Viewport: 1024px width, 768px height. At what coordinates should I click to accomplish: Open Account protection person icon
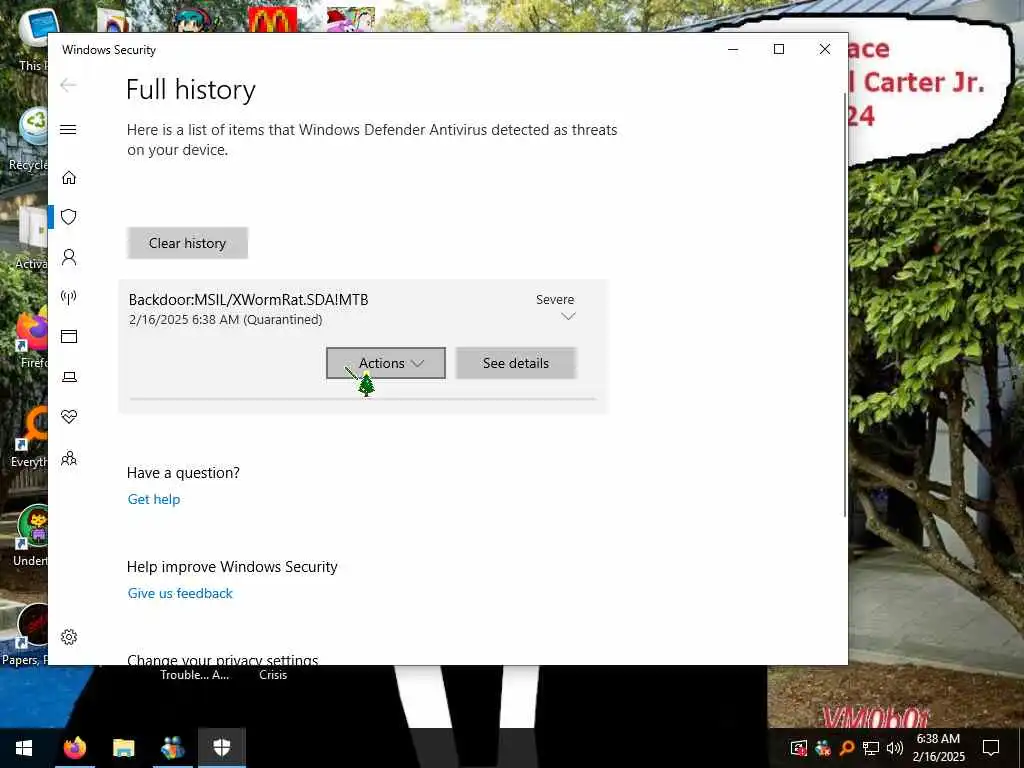coord(69,257)
